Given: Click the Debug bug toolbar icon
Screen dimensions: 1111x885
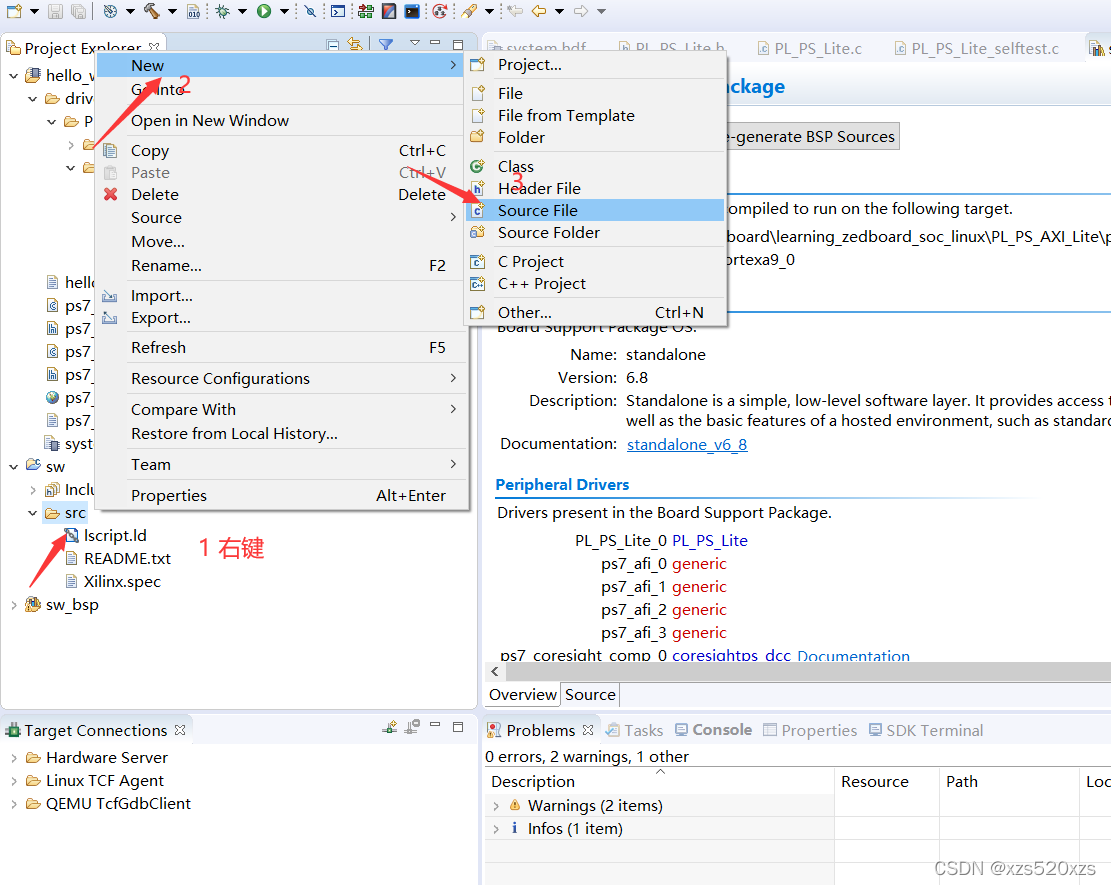Looking at the screenshot, I should (x=222, y=11).
